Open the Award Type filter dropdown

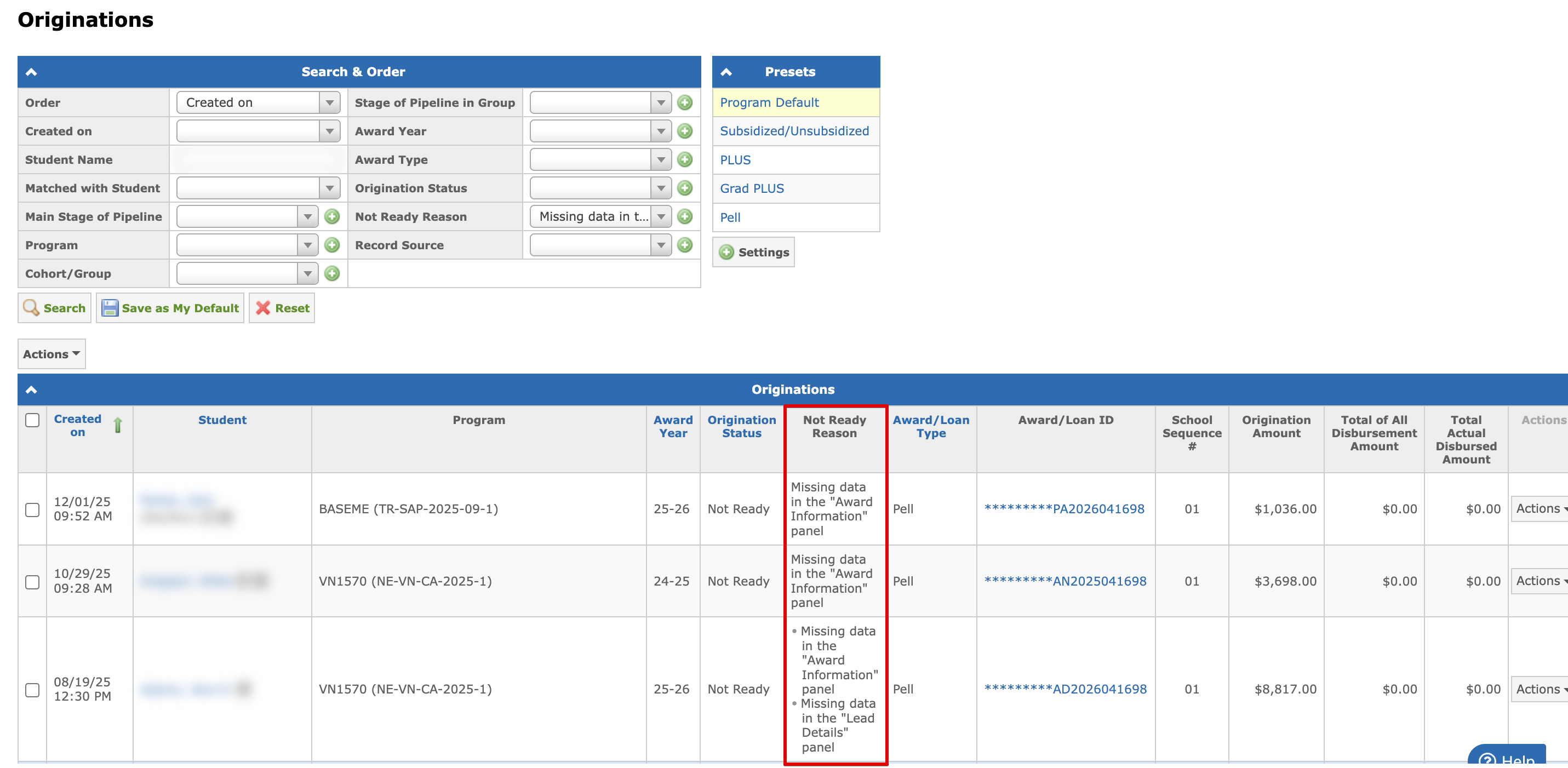[x=601, y=159]
